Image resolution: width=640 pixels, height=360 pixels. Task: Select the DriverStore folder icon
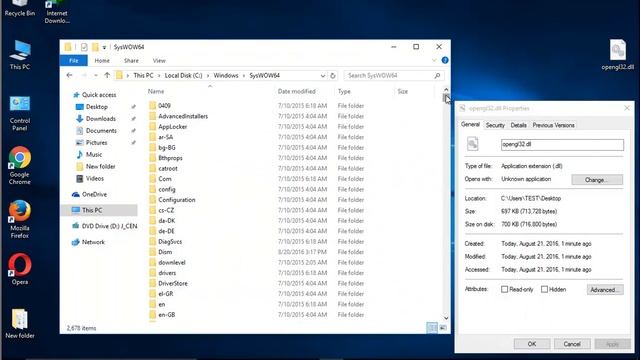[153, 283]
